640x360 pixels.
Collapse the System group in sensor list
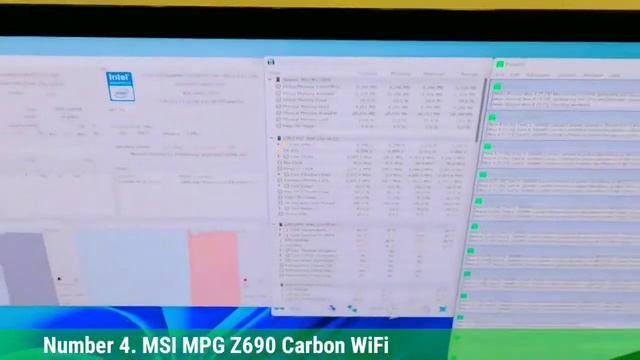pyautogui.click(x=271, y=80)
